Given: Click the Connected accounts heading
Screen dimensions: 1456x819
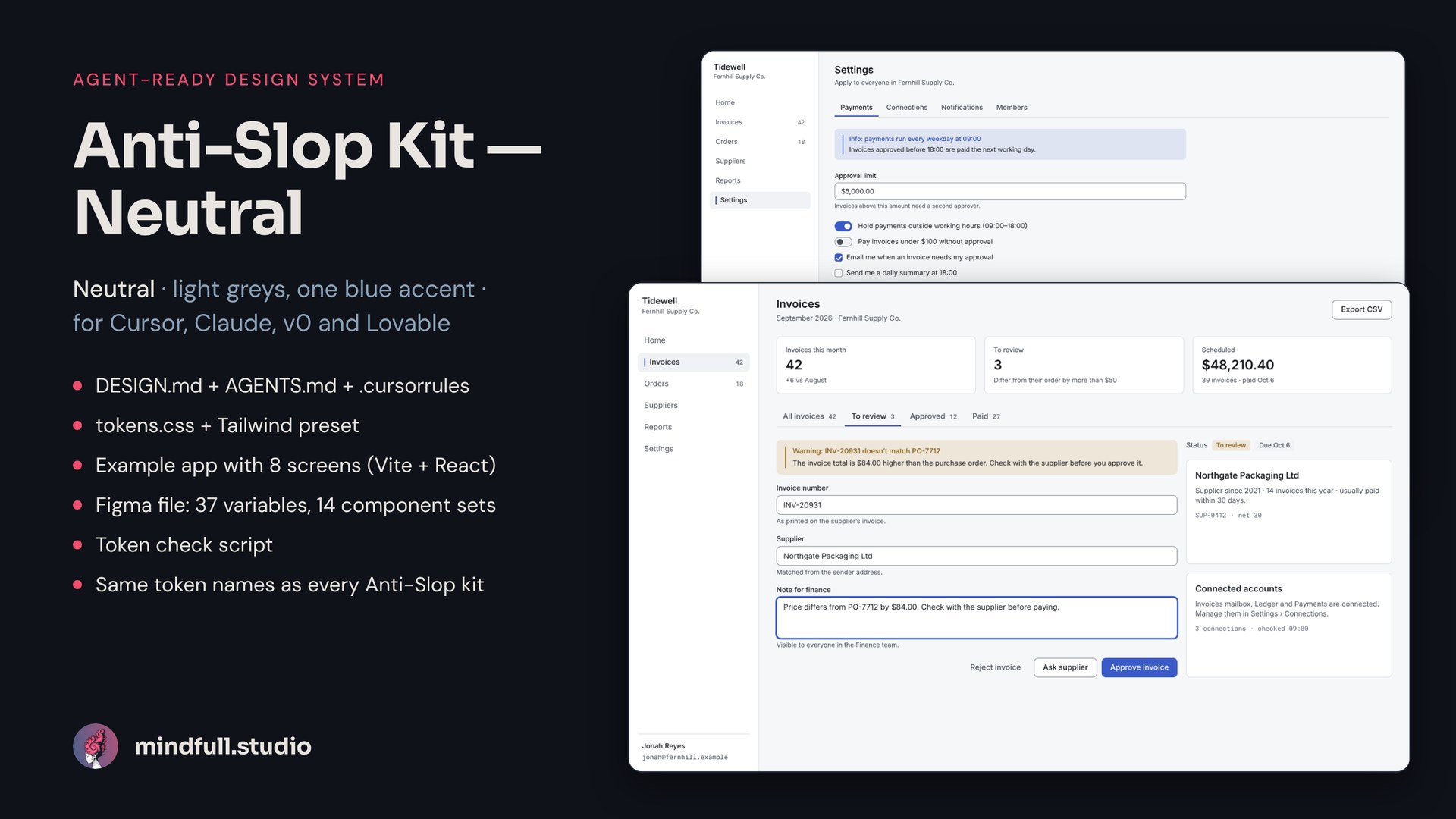Looking at the screenshot, I should (x=1238, y=589).
